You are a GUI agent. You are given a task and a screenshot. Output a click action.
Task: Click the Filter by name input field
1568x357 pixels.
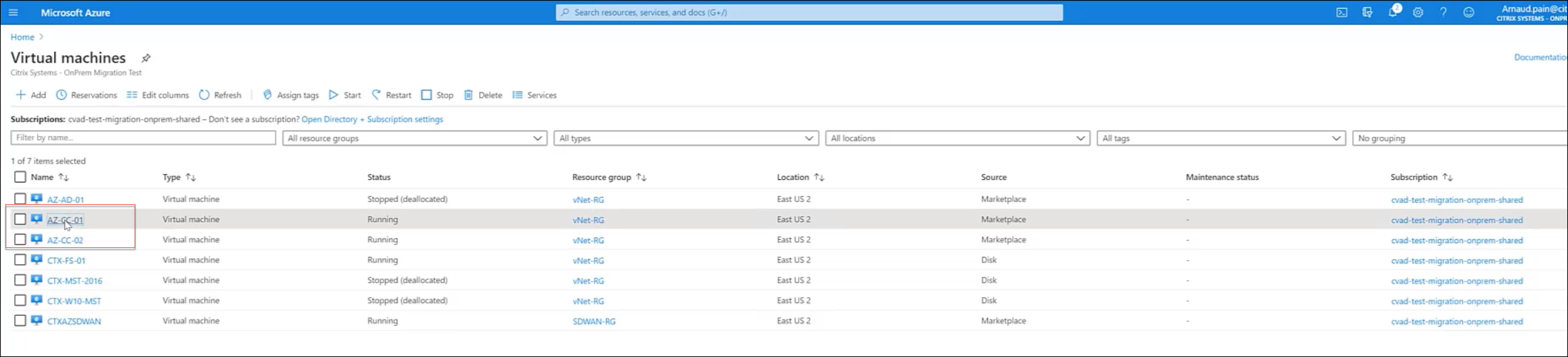(143, 137)
